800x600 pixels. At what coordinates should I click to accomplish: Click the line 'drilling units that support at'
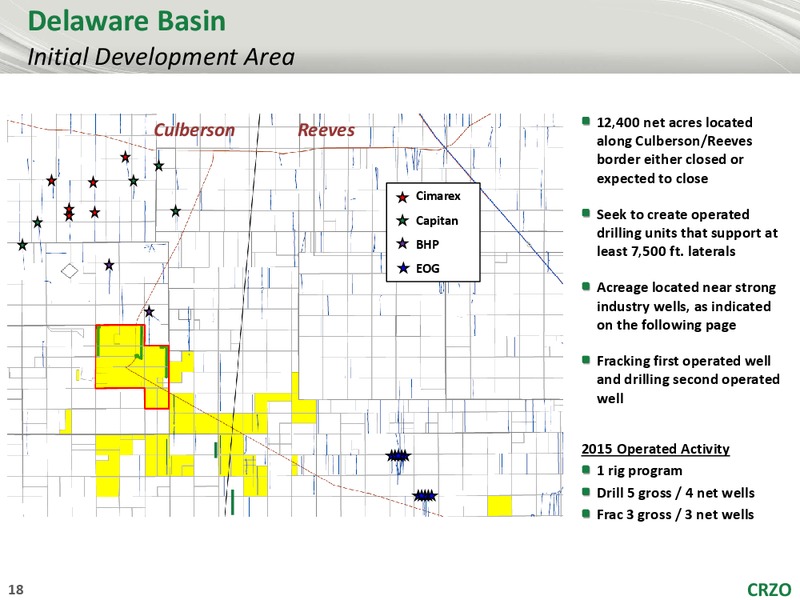687,233
